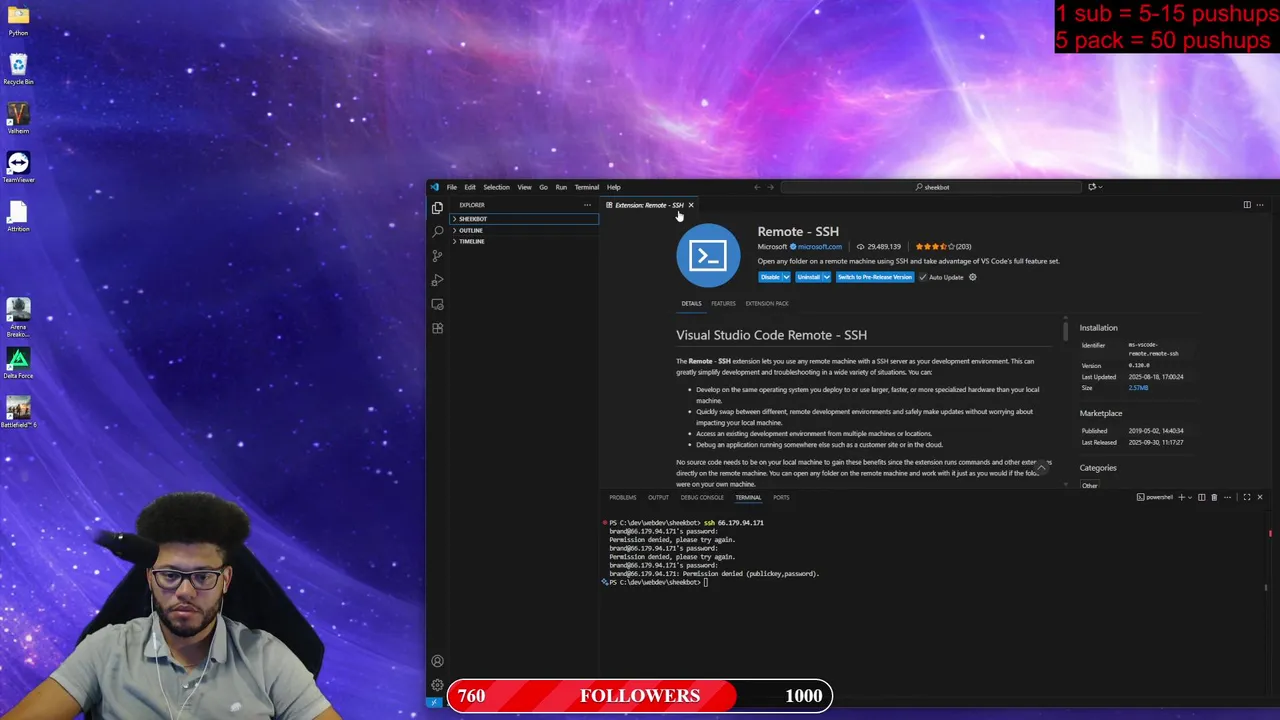Open the Python folder desktop icon

coord(18,20)
